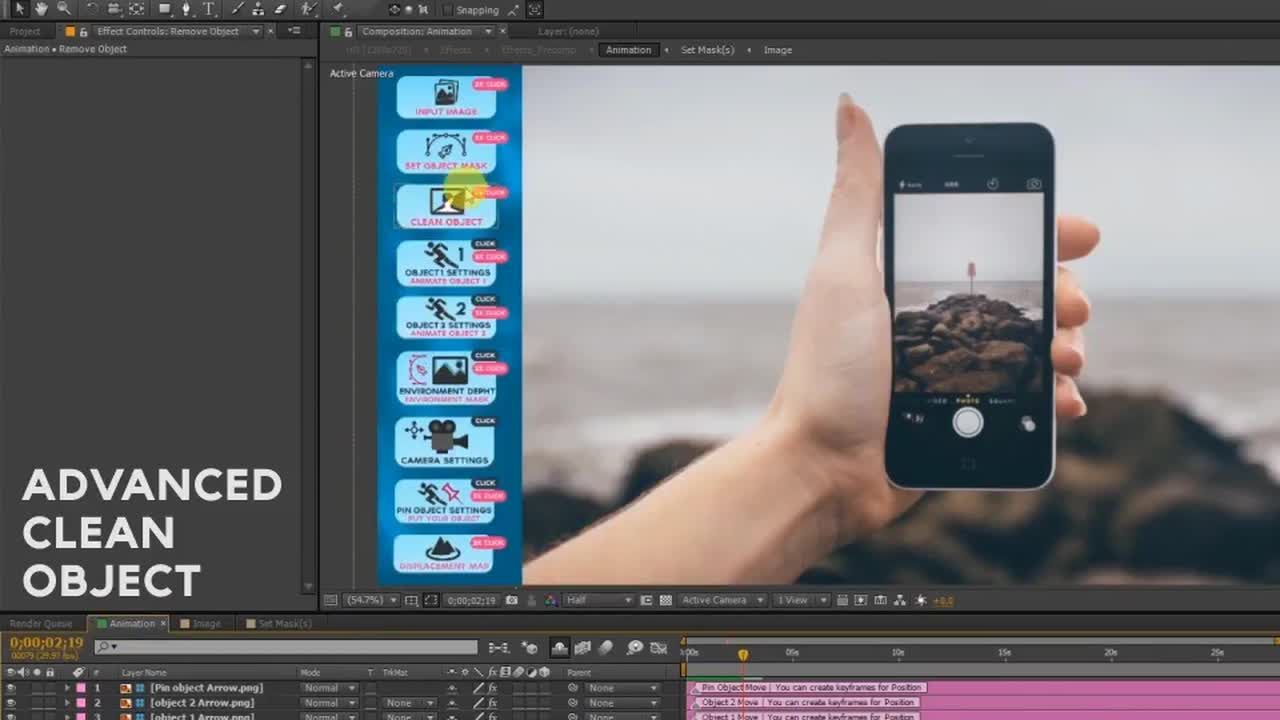
Task: Toggle the Snapping checkbox
Action: pyautogui.click(x=445, y=10)
